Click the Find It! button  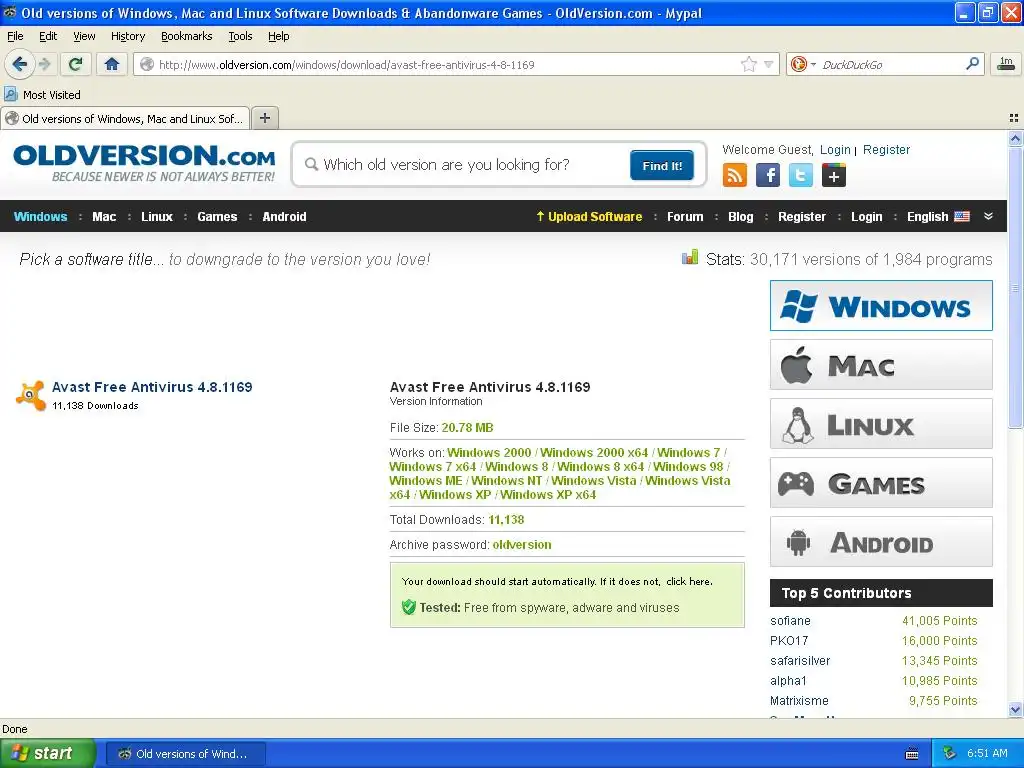662,165
